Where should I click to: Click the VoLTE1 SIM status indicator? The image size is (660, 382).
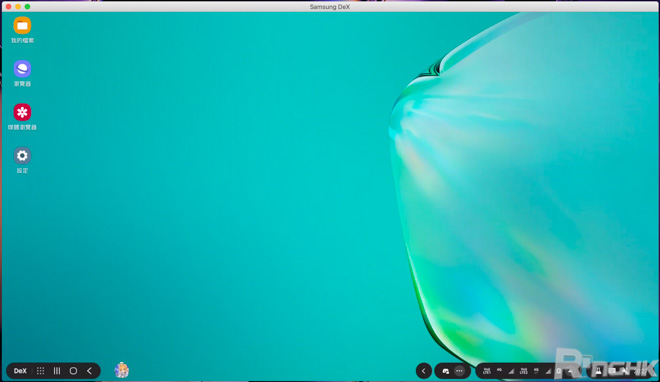[x=487, y=371]
